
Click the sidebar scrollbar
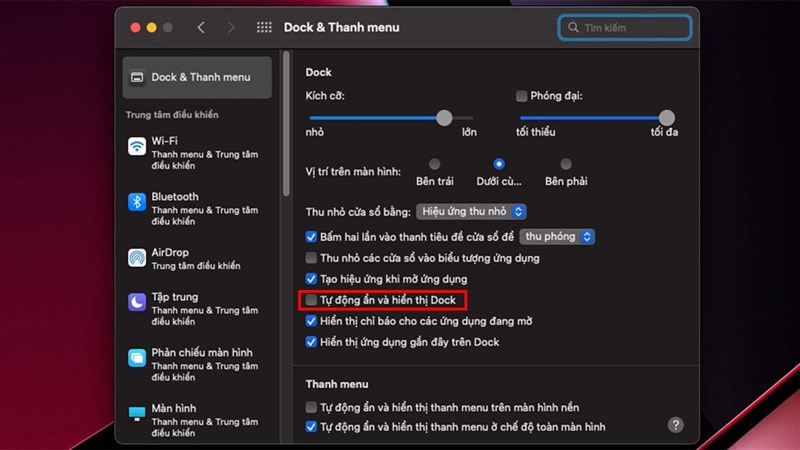pyautogui.click(x=286, y=123)
